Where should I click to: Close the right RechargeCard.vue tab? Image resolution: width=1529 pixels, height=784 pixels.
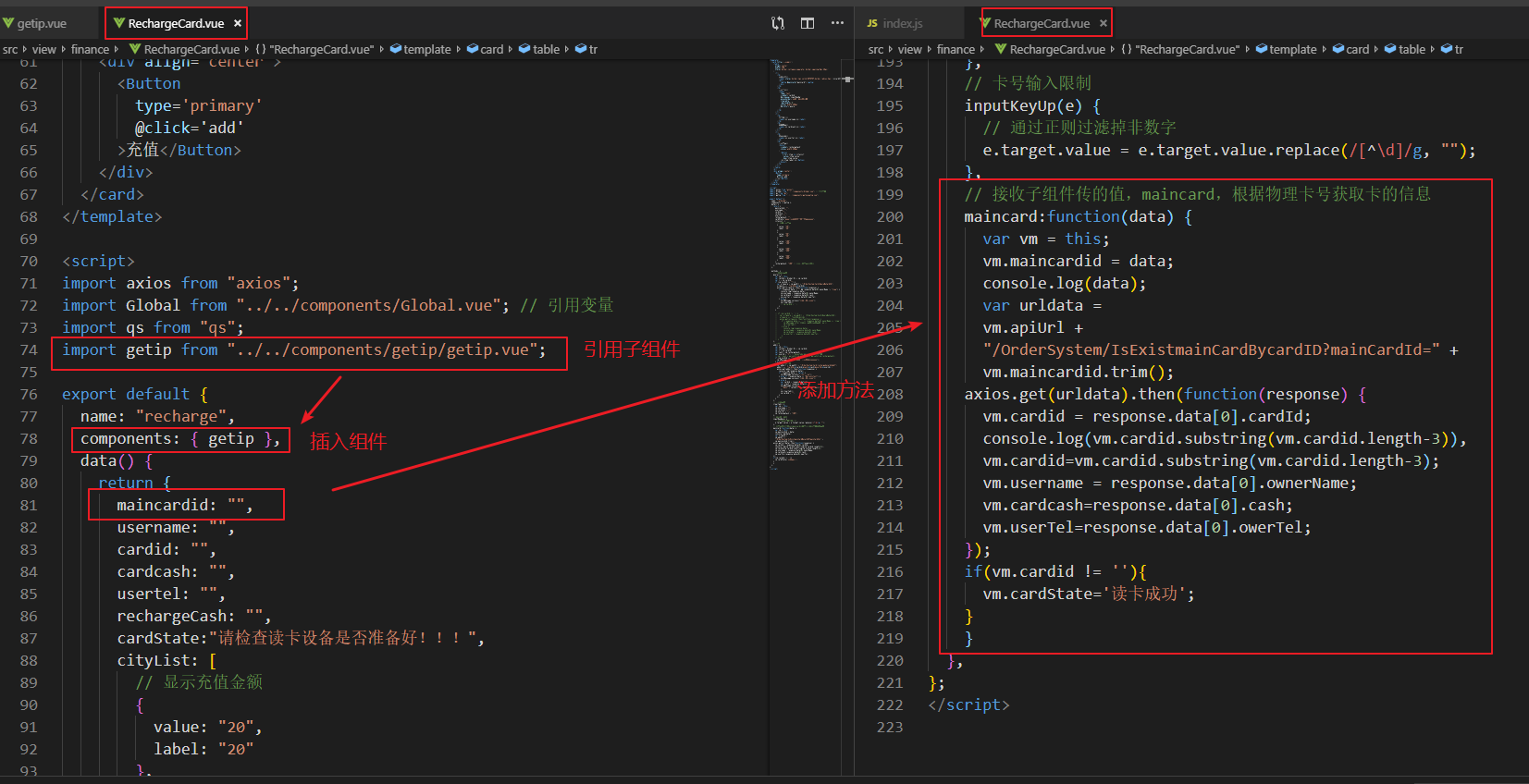(1104, 23)
